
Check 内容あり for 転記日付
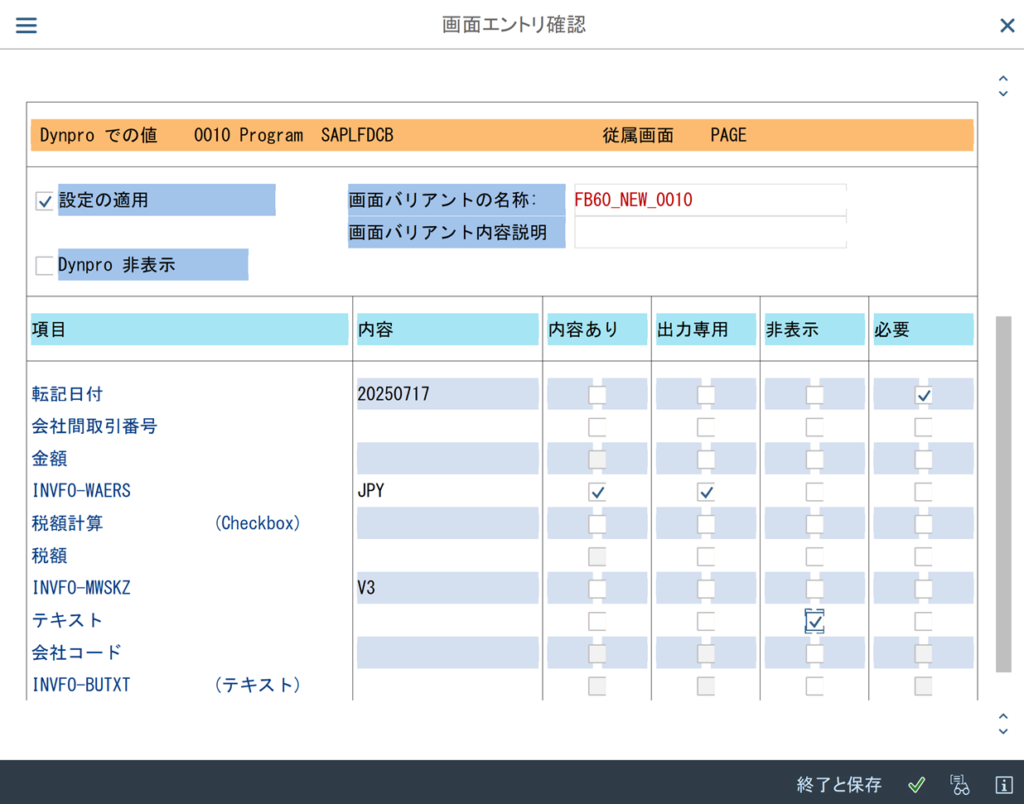tap(597, 394)
